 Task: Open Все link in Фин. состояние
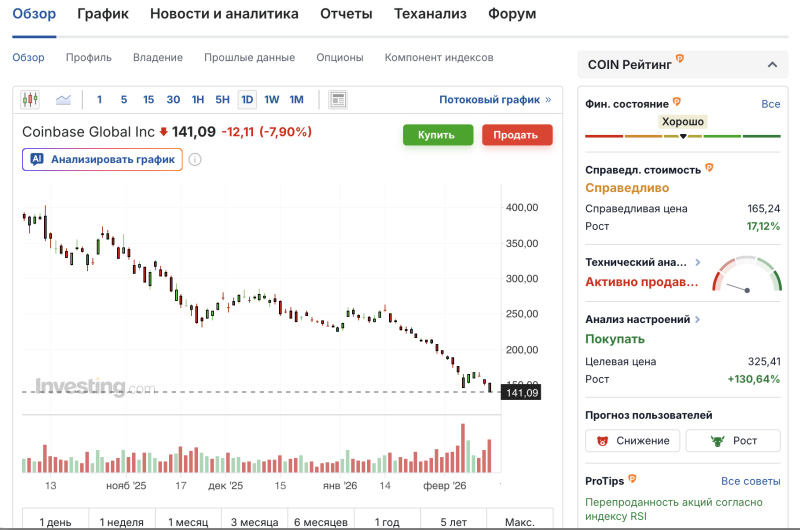(x=770, y=104)
